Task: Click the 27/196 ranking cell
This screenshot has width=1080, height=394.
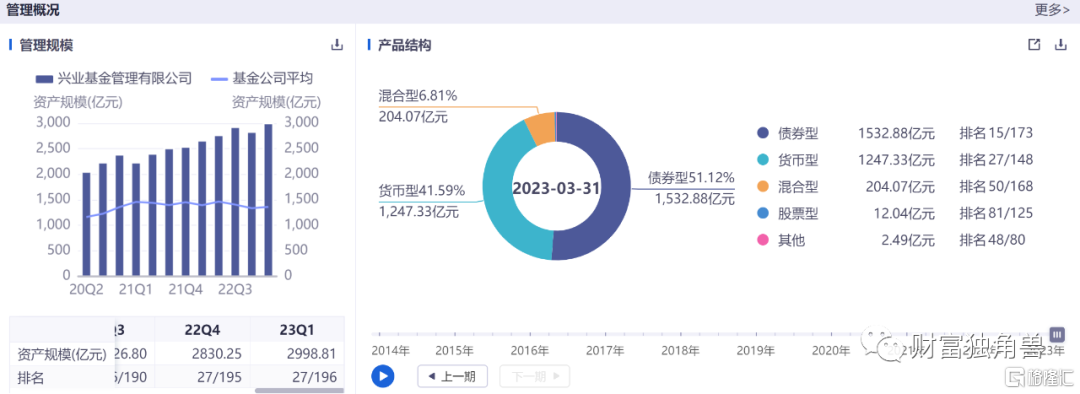Action: click(315, 377)
